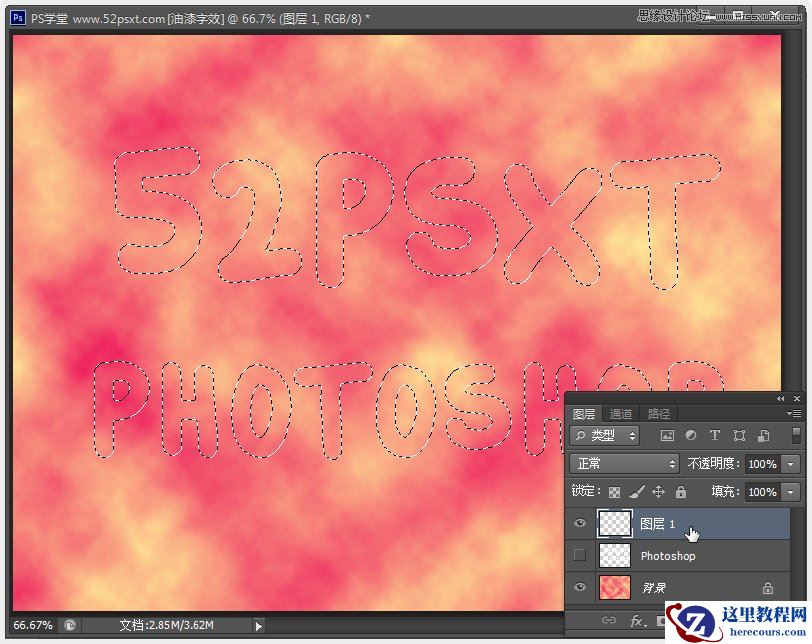This screenshot has height=644, width=812.
Task: Enable Lock transparent pixels
Action: point(614,492)
